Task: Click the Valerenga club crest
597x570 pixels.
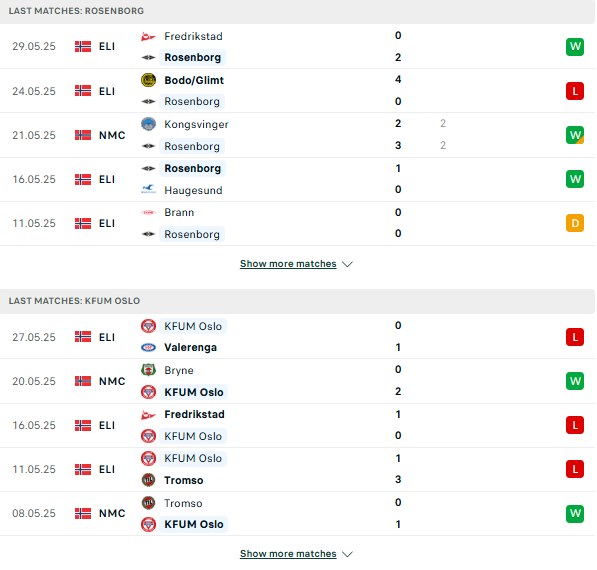Action: click(x=148, y=347)
